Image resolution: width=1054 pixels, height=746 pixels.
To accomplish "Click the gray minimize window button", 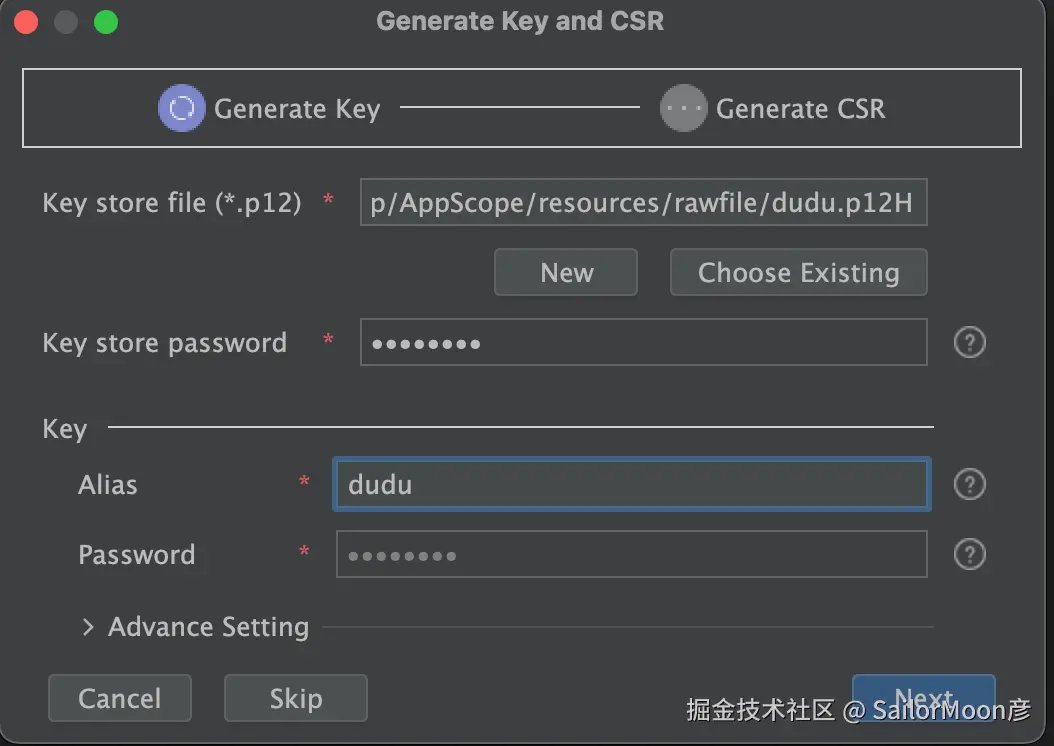I will pyautogui.click(x=66, y=21).
